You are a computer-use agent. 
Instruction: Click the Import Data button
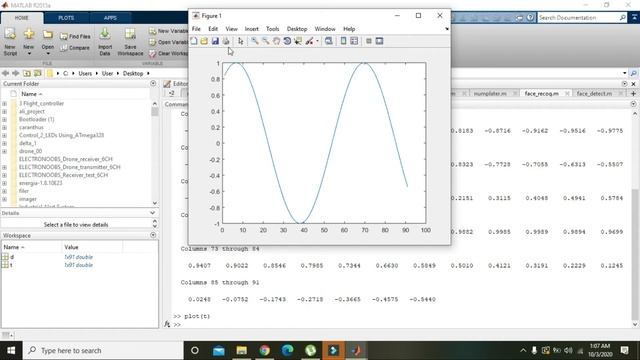click(x=105, y=42)
